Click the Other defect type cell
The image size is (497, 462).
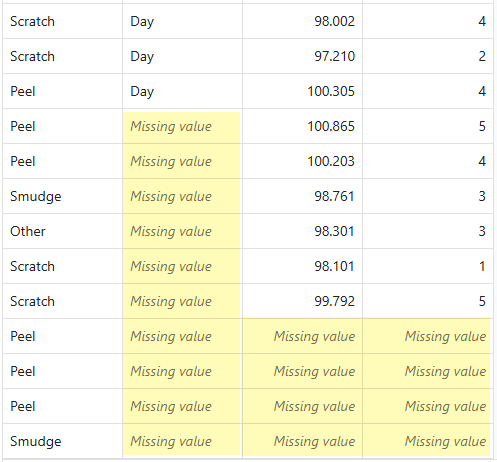click(63, 231)
